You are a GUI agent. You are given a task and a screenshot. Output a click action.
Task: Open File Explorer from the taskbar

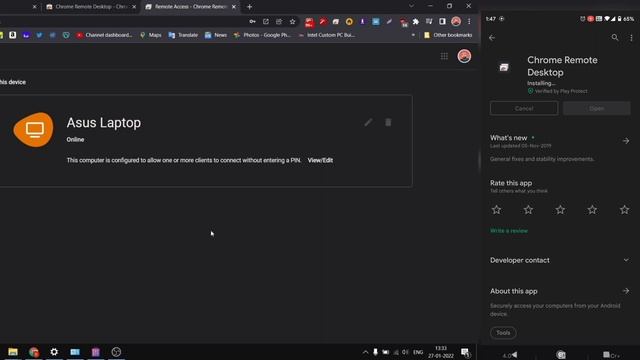(13, 352)
